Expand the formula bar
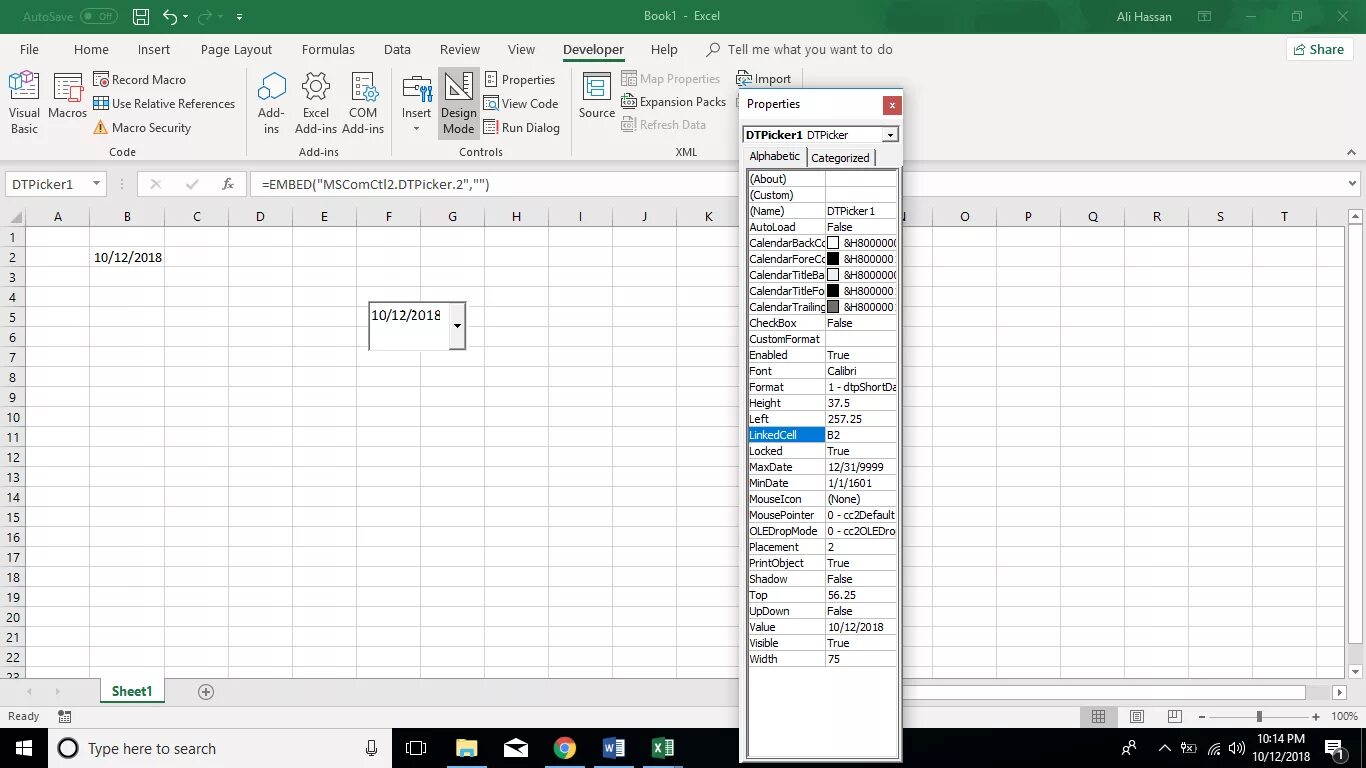The image size is (1366, 768). pos(1353,184)
